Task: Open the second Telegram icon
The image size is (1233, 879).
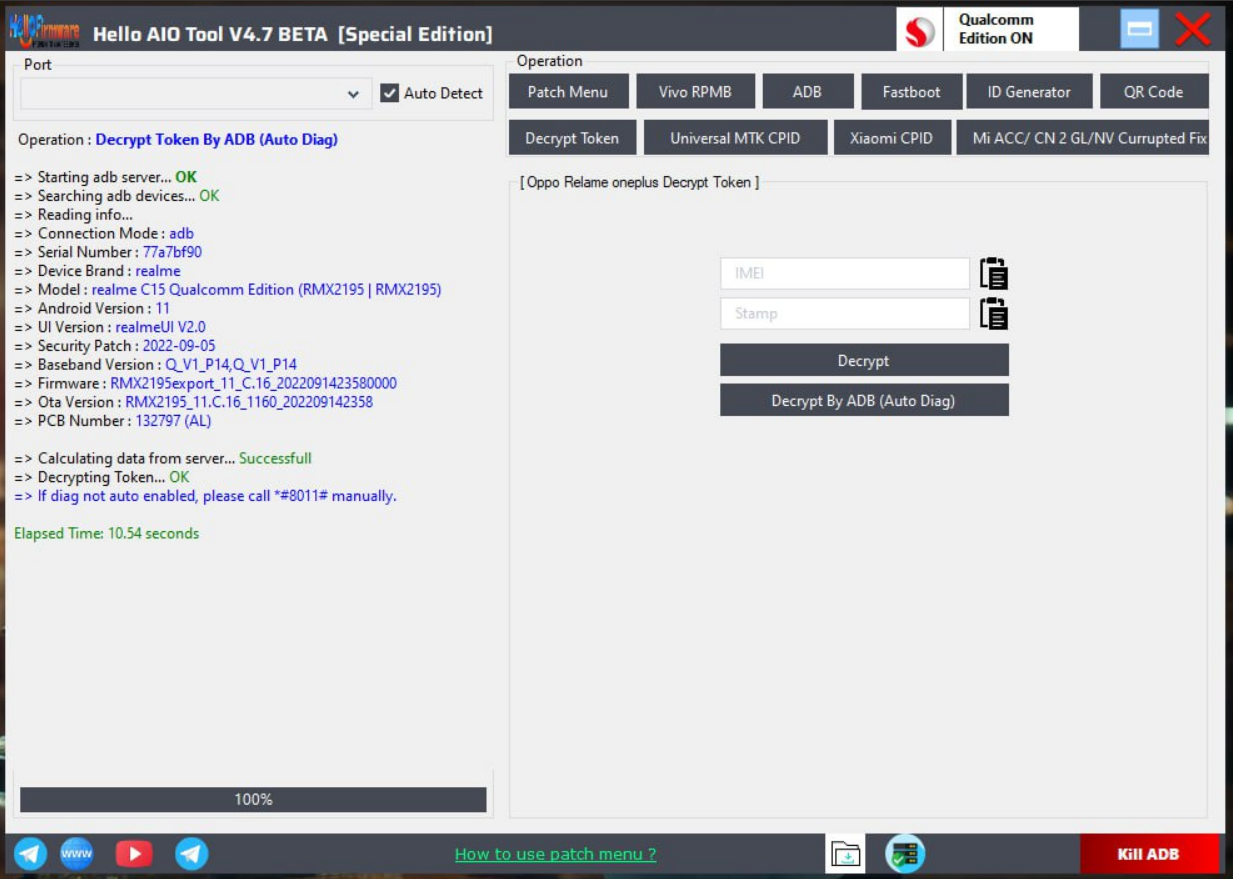Action: pos(191,853)
